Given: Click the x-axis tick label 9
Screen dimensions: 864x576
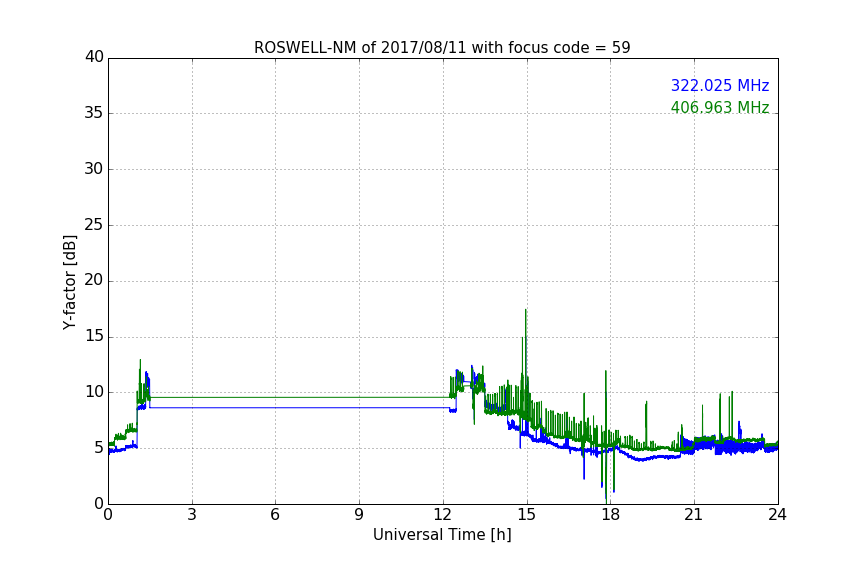Looking at the screenshot, I should click(359, 515).
